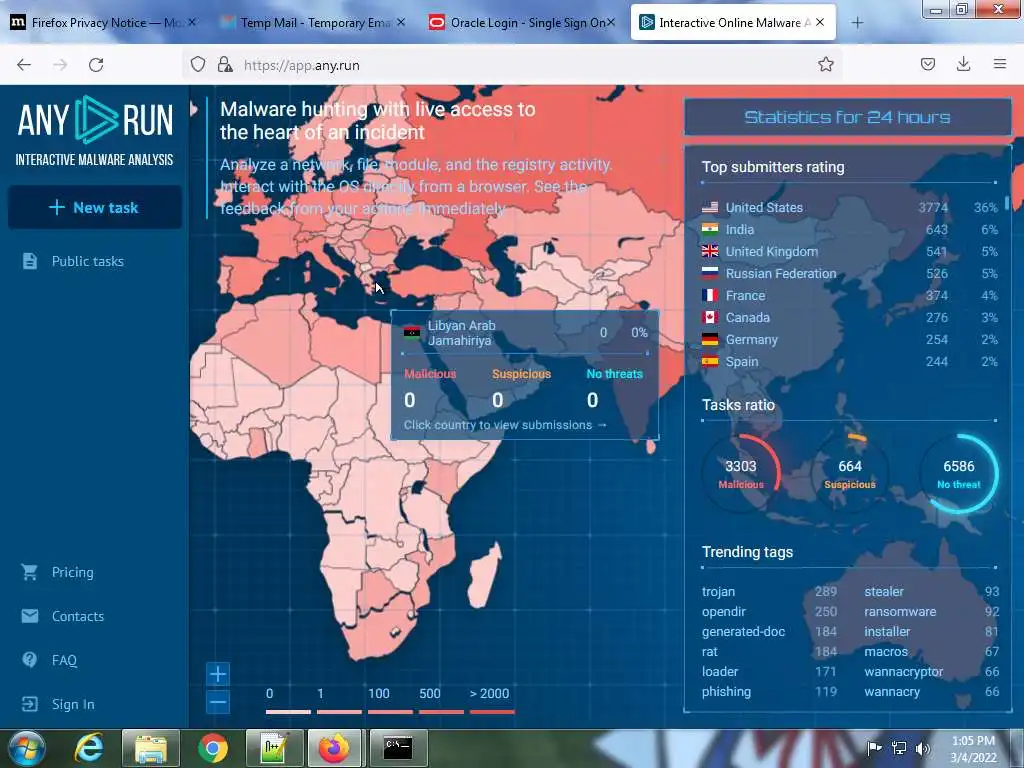Open the command prompt taskbar icon

pos(398,748)
